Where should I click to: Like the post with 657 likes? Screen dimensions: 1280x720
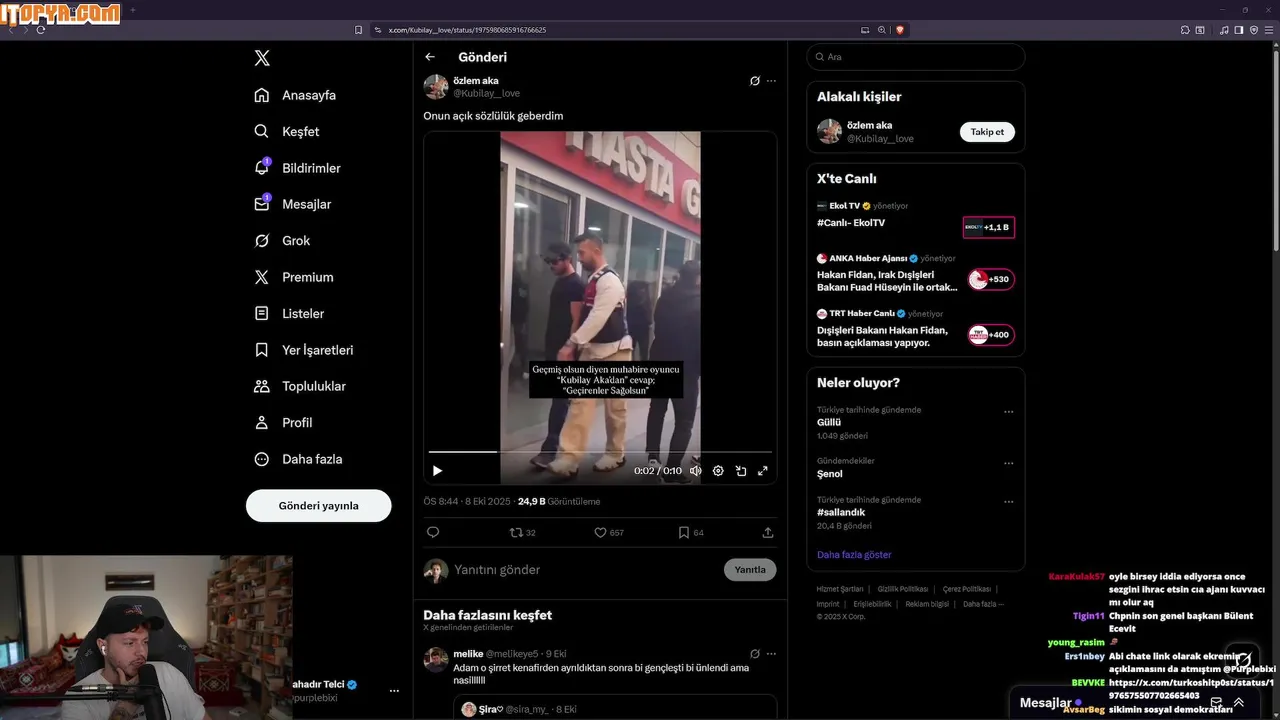click(609, 533)
